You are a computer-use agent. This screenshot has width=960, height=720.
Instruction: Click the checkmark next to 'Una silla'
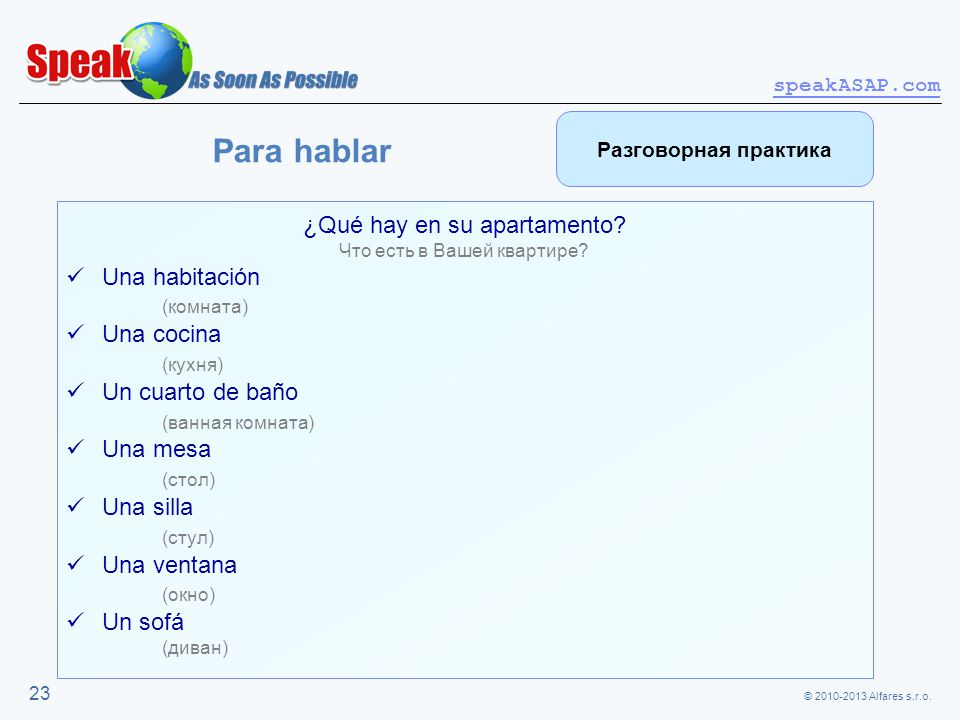(x=75, y=505)
